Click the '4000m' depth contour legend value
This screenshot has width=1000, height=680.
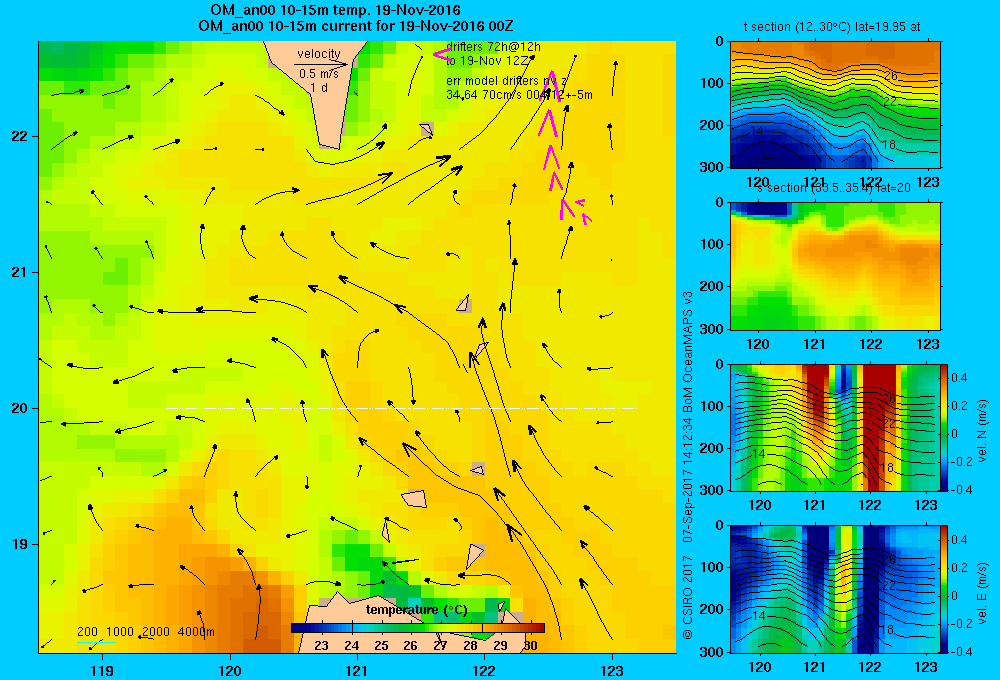tap(196, 632)
